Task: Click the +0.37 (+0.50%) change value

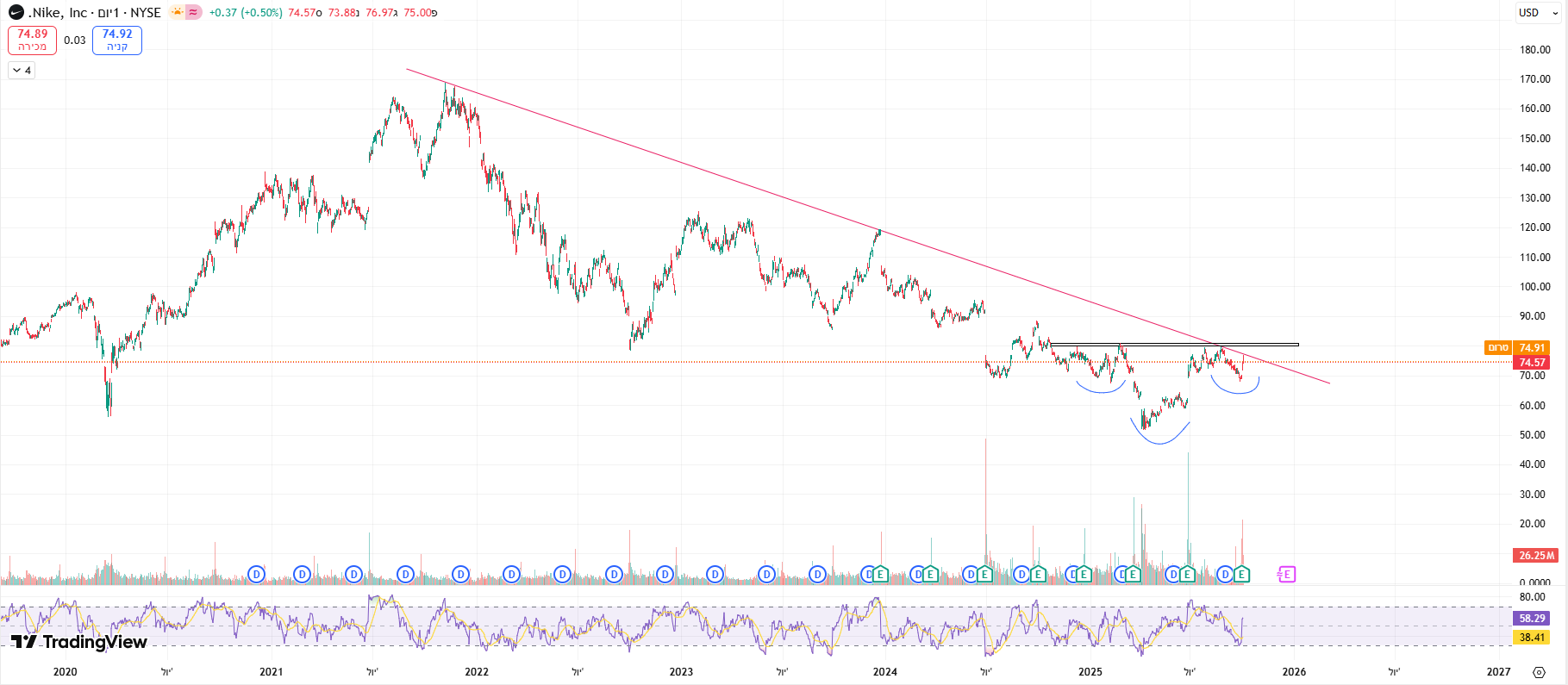Action: (246, 12)
